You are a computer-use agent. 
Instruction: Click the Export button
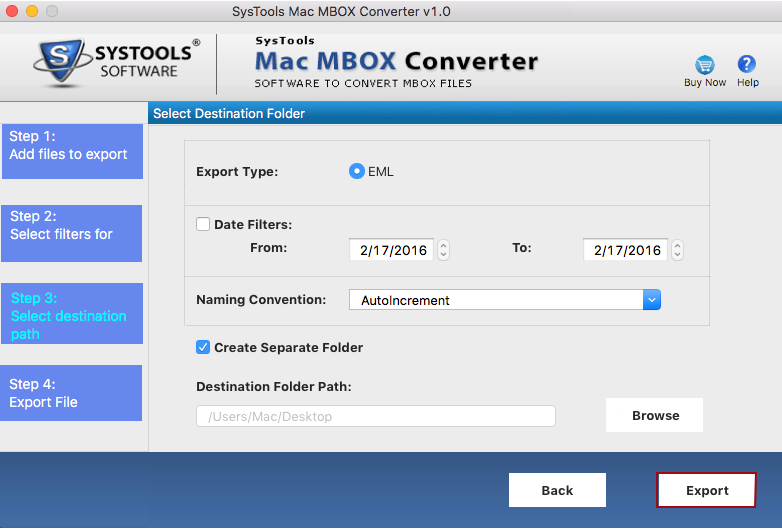tap(706, 490)
